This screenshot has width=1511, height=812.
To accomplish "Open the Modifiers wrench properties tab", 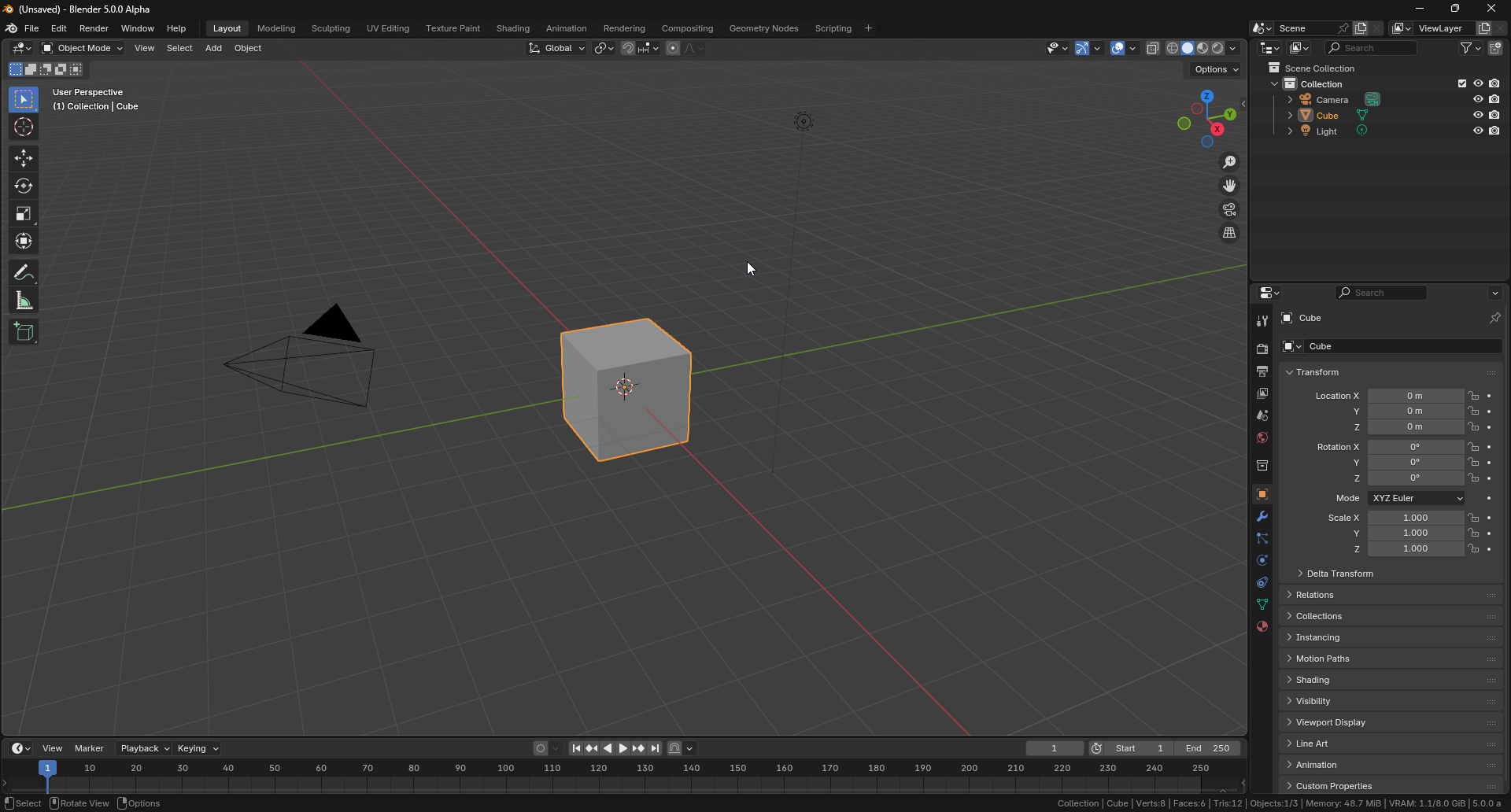I will (x=1262, y=517).
